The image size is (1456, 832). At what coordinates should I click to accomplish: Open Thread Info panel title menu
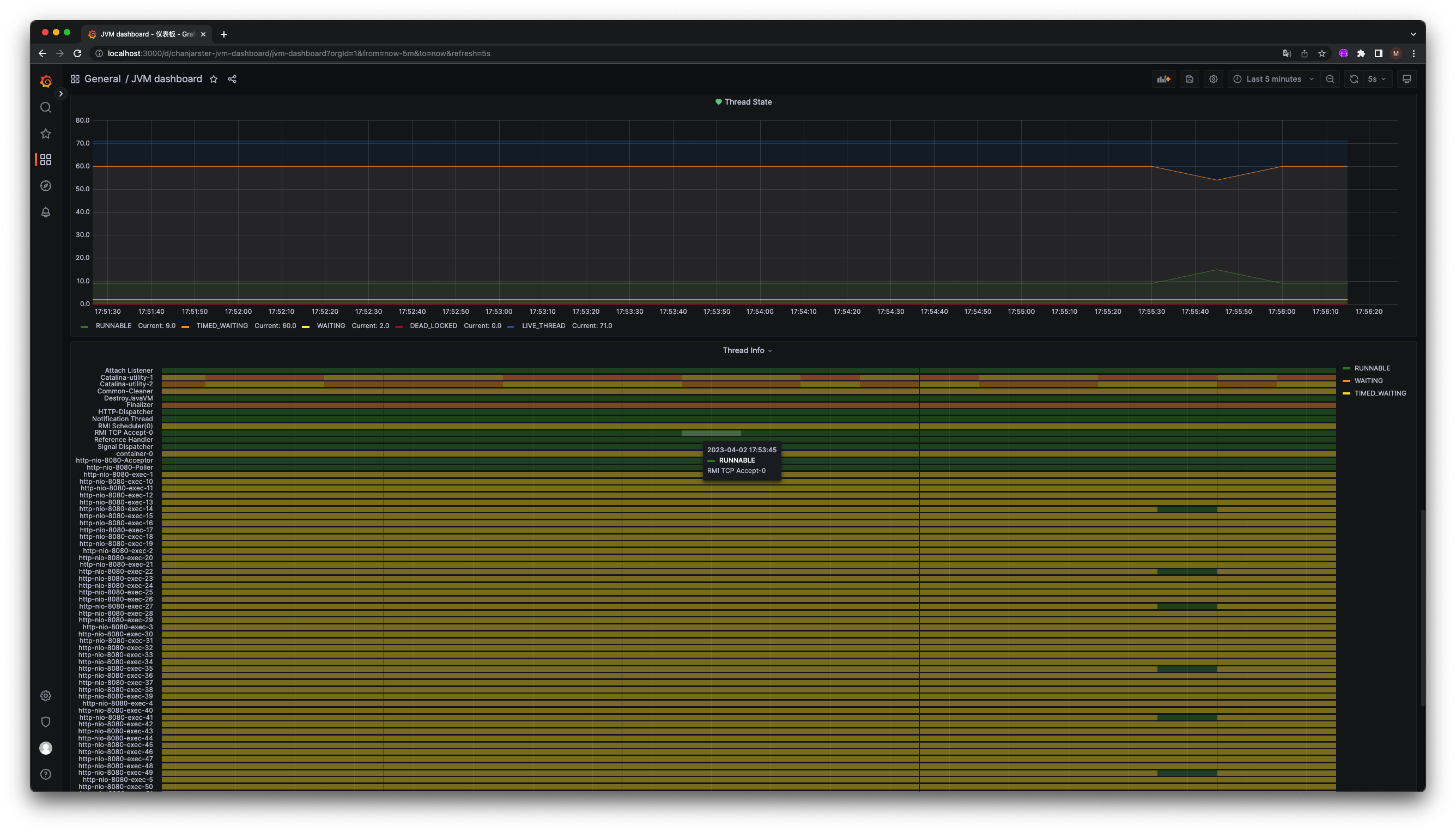coord(747,350)
